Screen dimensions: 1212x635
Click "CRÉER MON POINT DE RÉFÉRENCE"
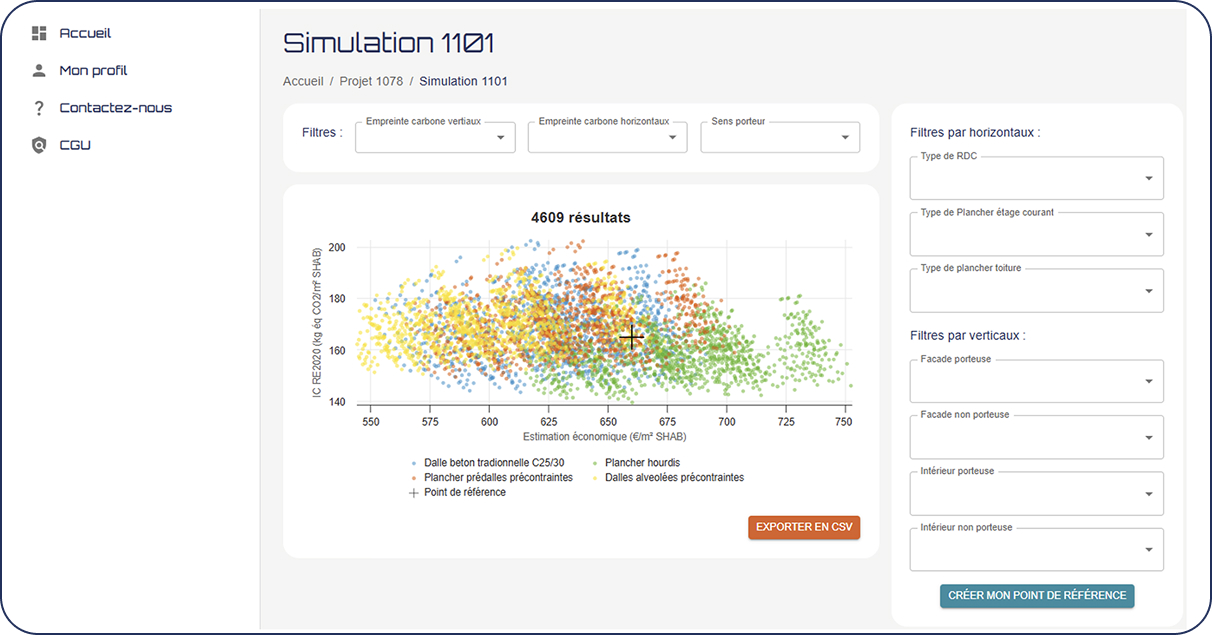click(1036, 595)
